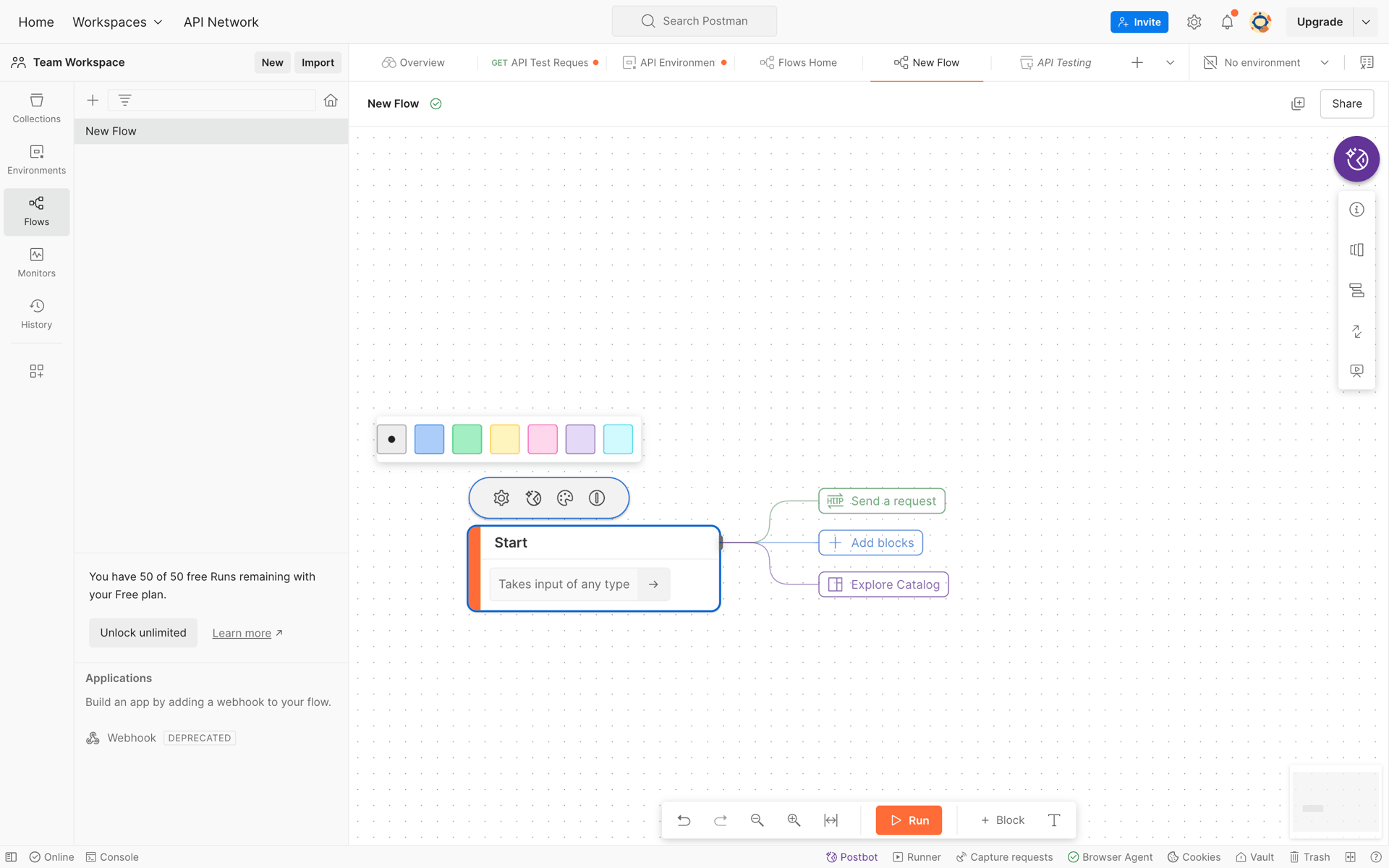Open the flow info panel icon
1389x868 pixels.
[1356, 210]
